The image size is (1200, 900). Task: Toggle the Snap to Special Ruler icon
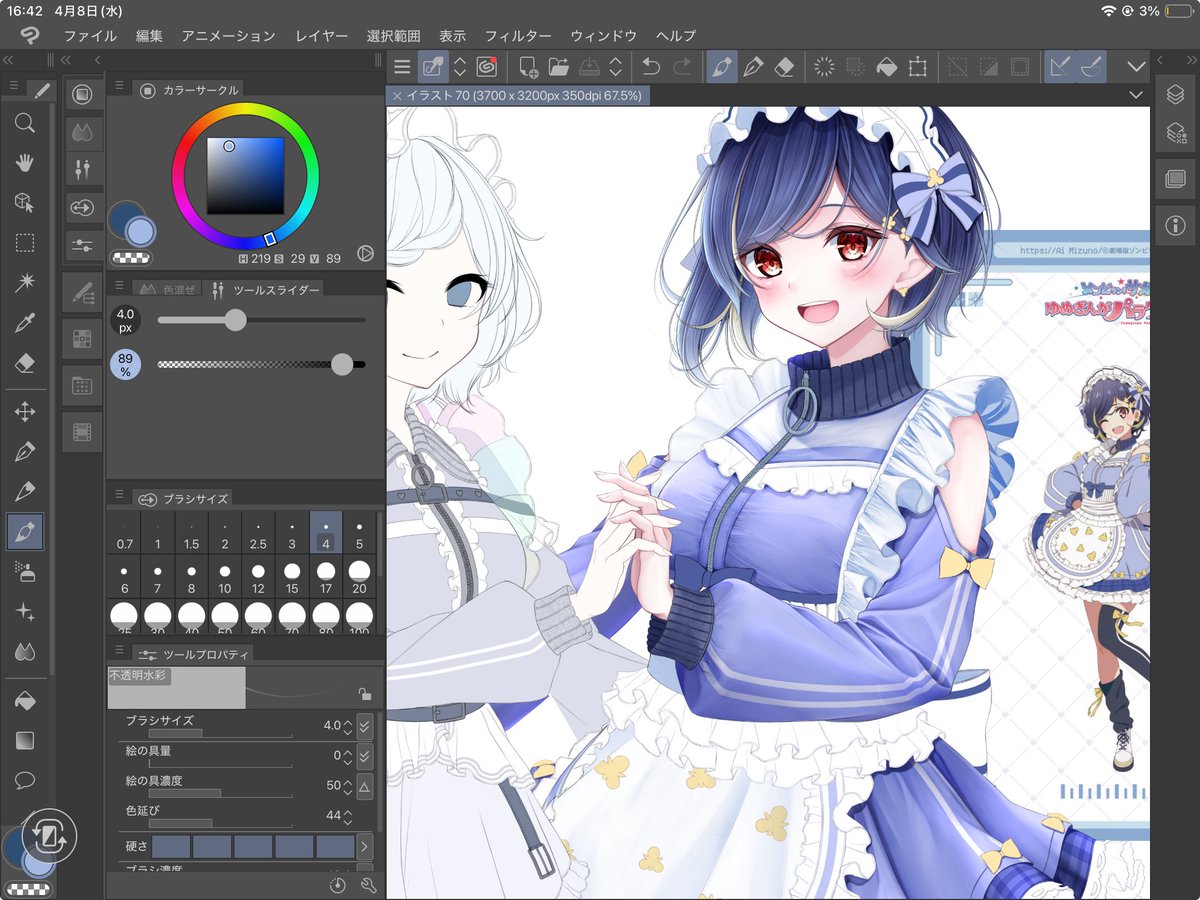[1091, 67]
